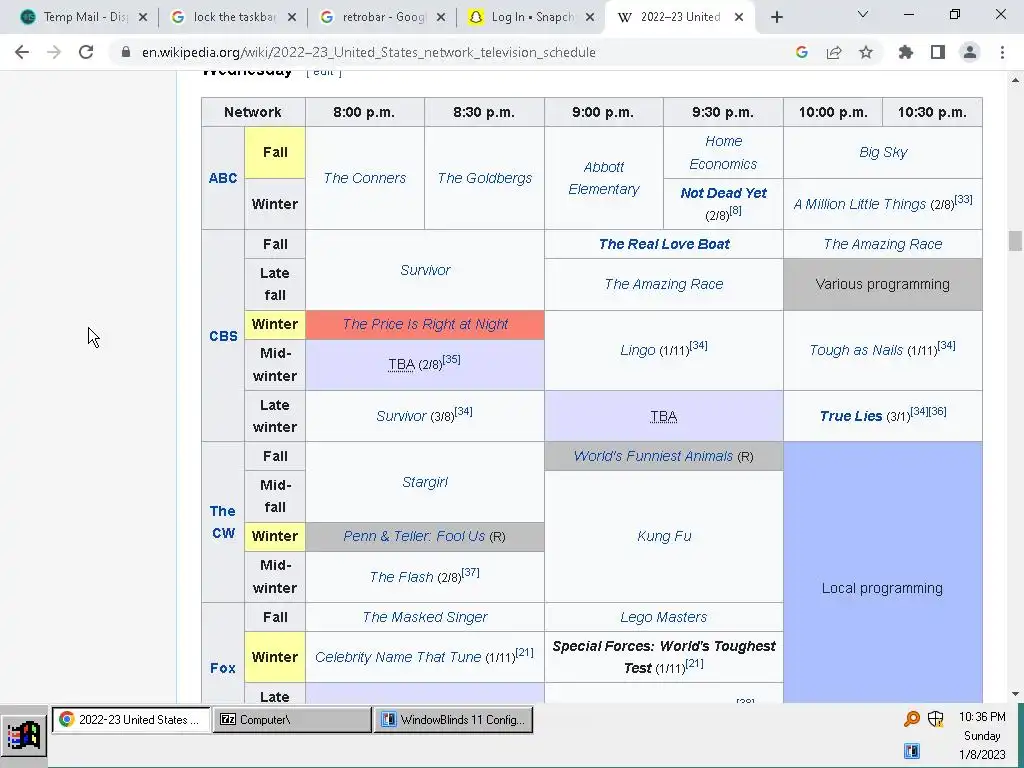Open The Masked Singer link

(x=425, y=617)
